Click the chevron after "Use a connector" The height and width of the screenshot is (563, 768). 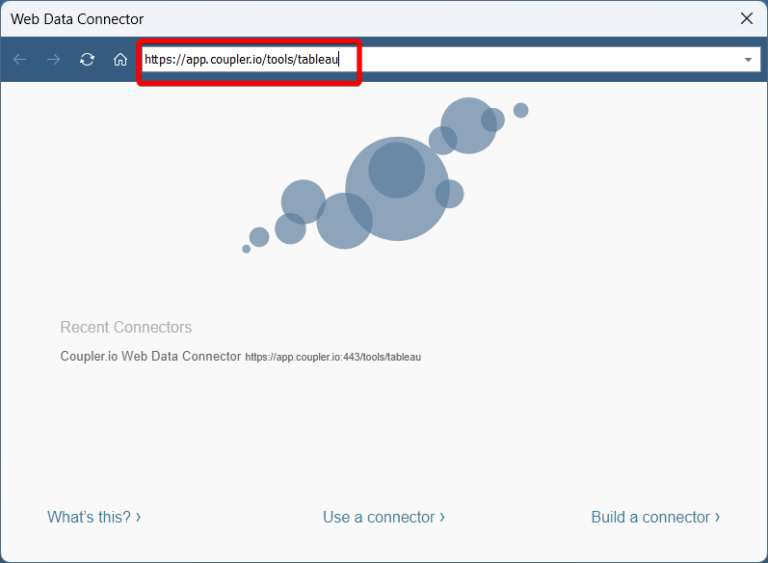(x=442, y=517)
